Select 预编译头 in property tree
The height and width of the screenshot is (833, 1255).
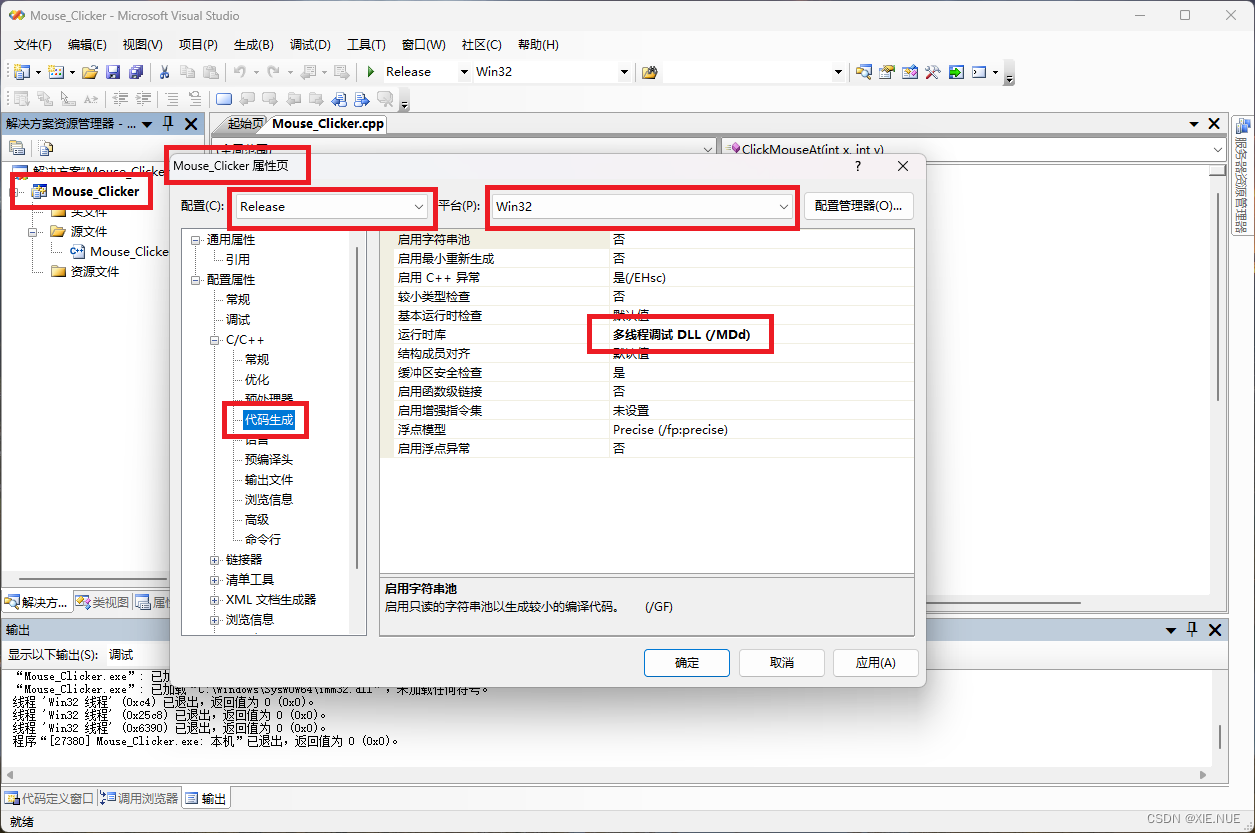pyautogui.click(x=269, y=460)
